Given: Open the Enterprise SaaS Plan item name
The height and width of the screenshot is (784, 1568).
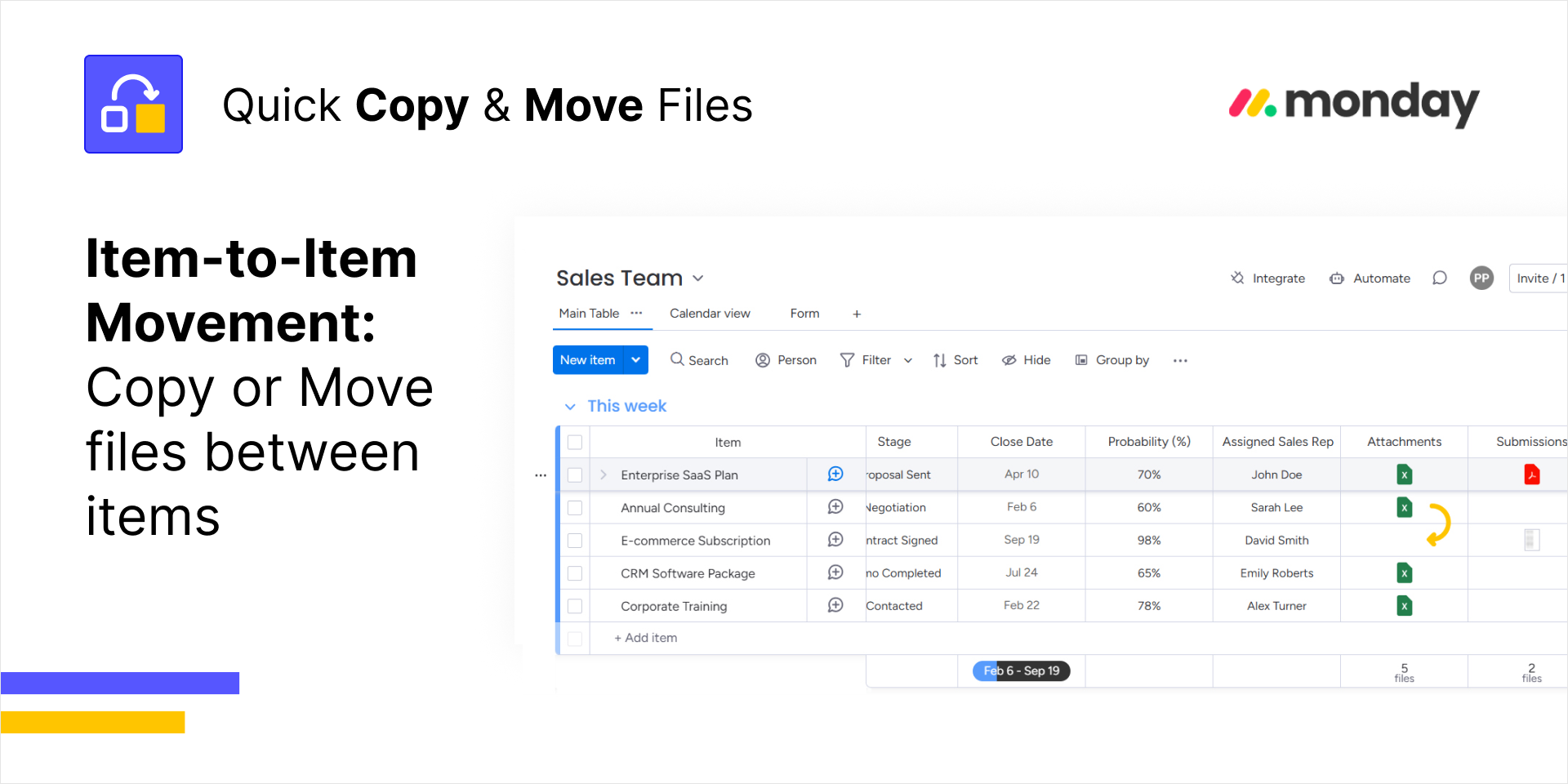Looking at the screenshot, I should click(x=679, y=475).
